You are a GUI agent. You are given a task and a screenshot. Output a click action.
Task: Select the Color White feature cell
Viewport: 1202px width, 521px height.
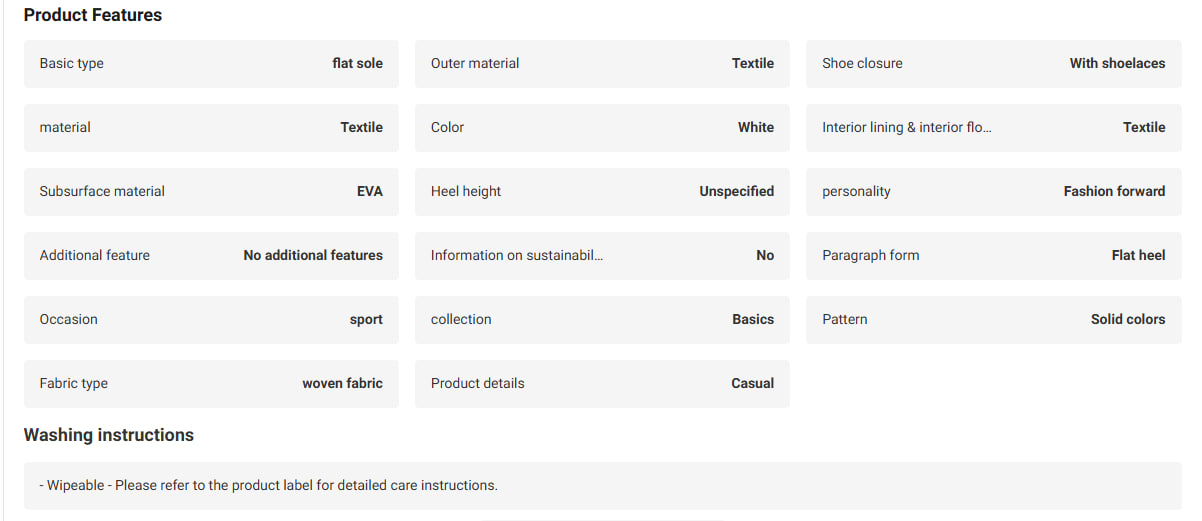pos(602,127)
